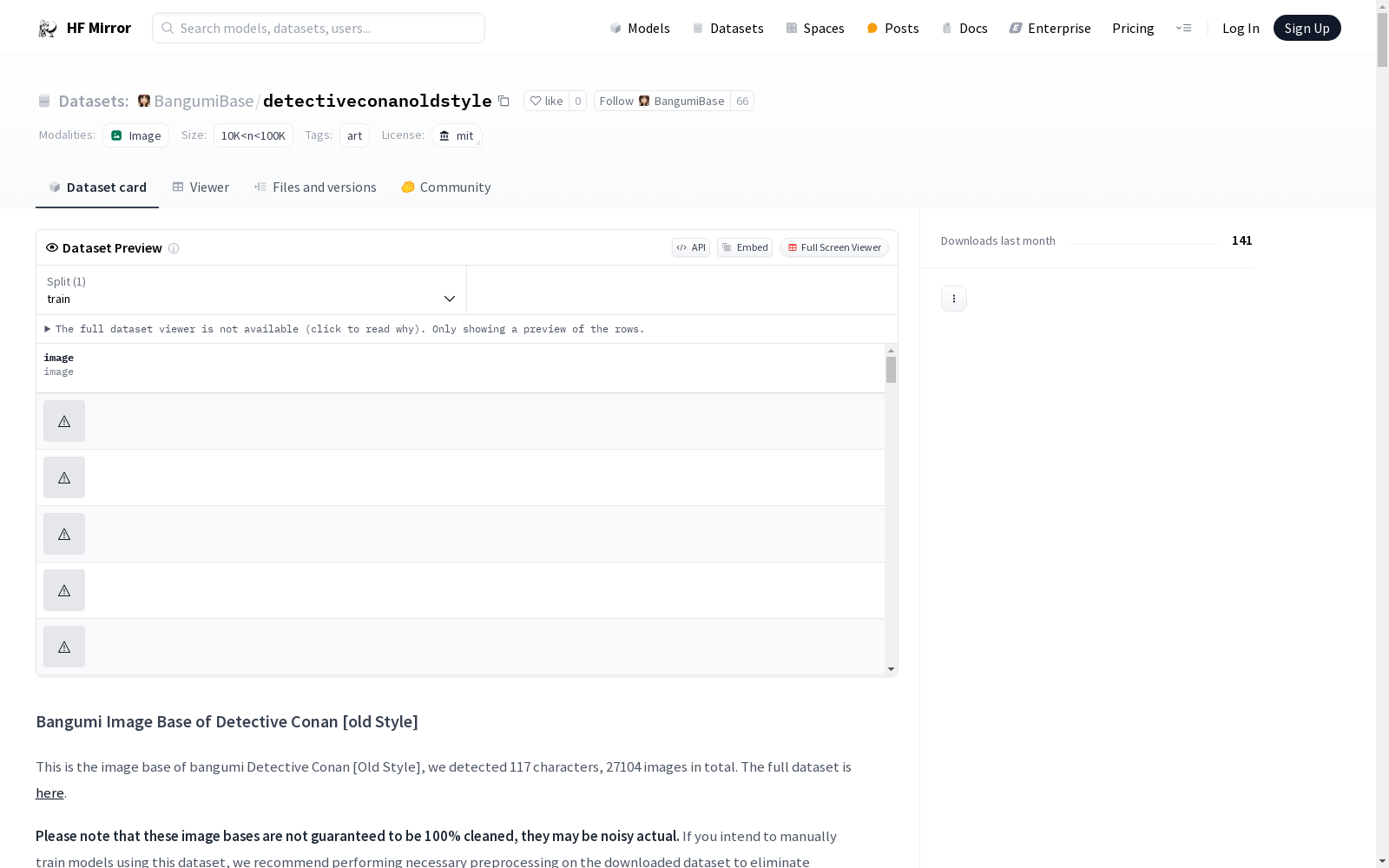The width and height of the screenshot is (1389, 868).
Task: Click the like count showing 0
Action: pyautogui.click(x=577, y=101)
